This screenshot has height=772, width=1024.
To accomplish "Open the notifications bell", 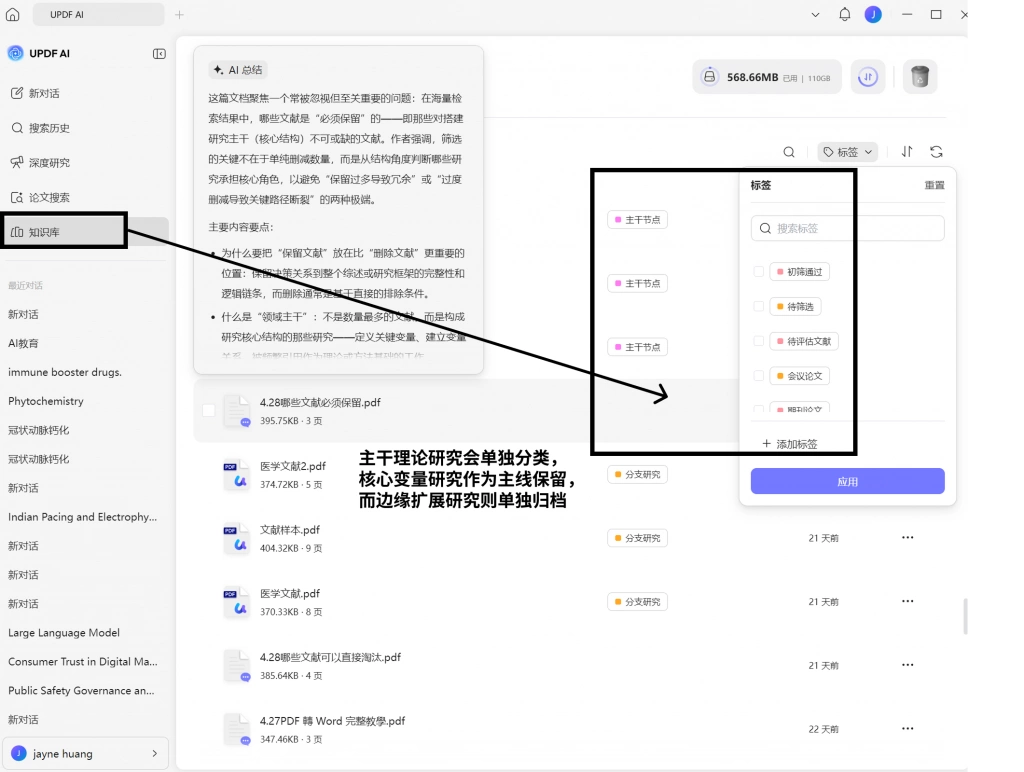I will coord(844,14).
